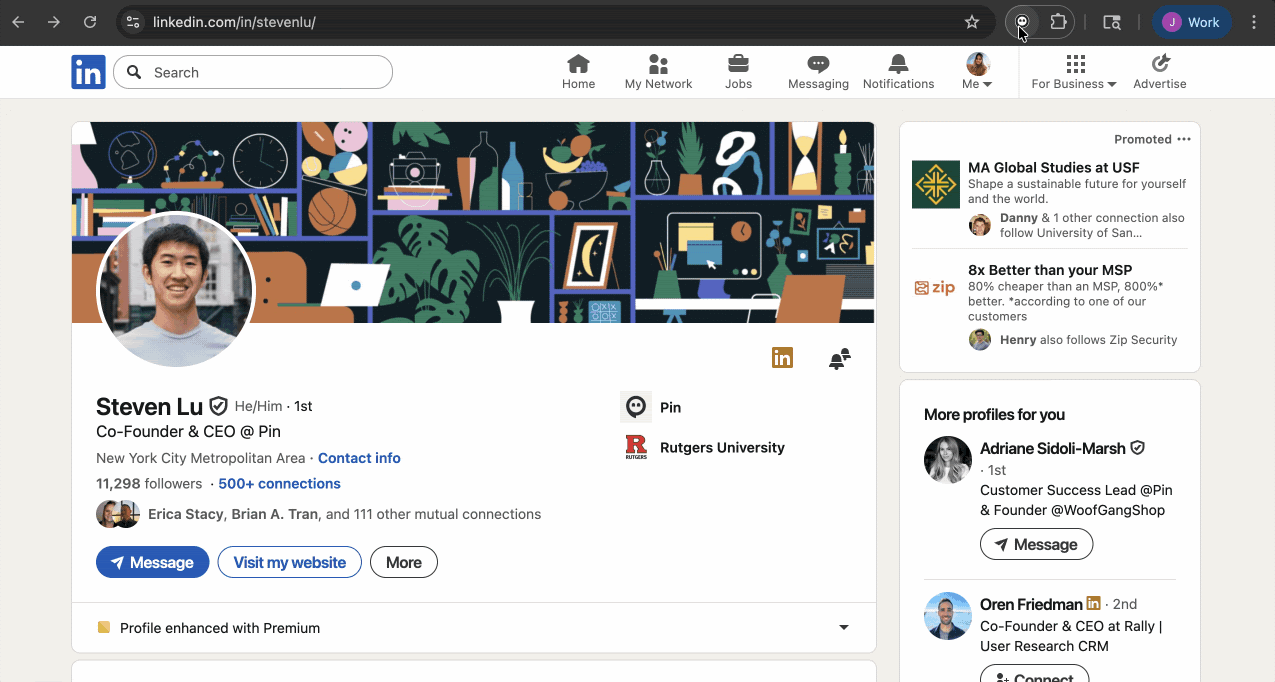Open My Network
1275x682 pixels.
(x=658, y=72)
